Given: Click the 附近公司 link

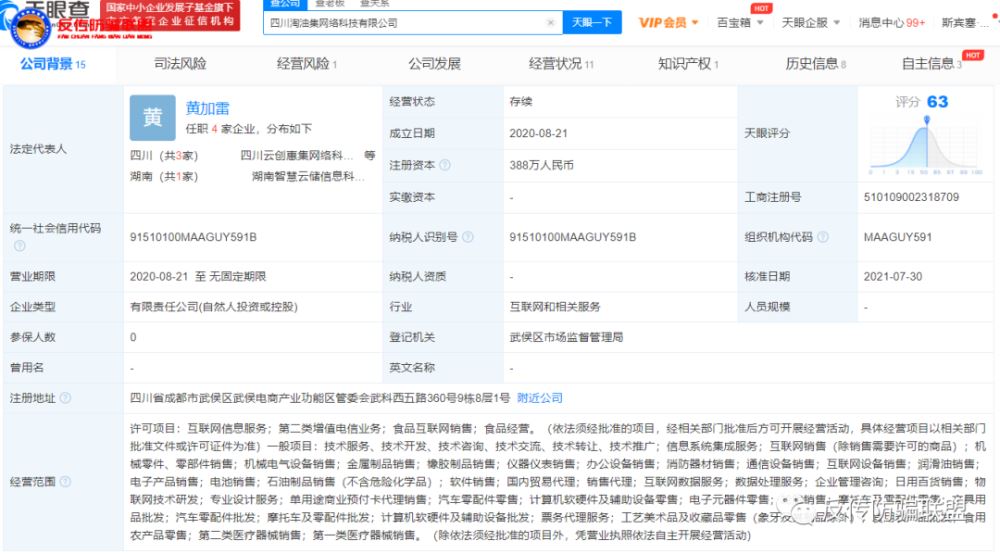Looking at the screenshot, I should point(540,398).
